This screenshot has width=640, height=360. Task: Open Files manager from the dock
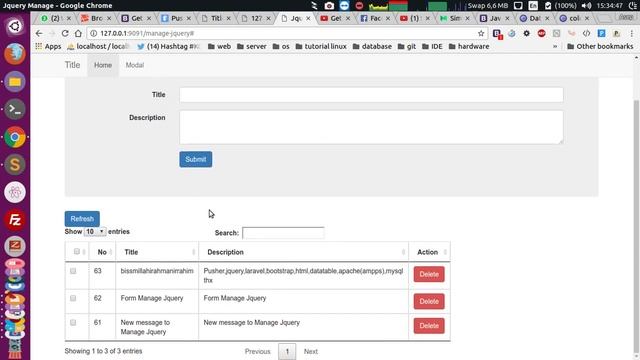point(15,82)
